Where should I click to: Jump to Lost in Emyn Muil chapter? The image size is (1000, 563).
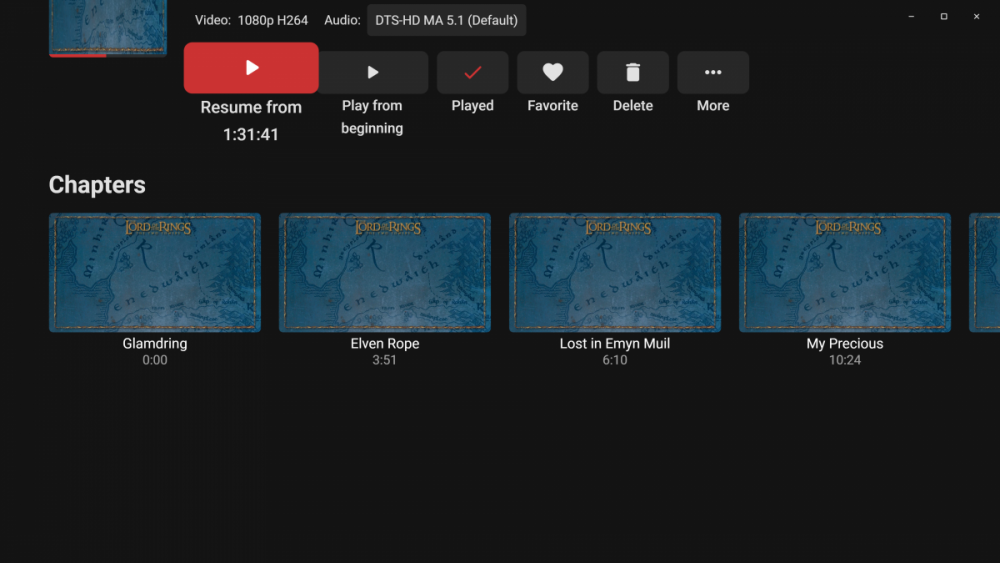615,272
